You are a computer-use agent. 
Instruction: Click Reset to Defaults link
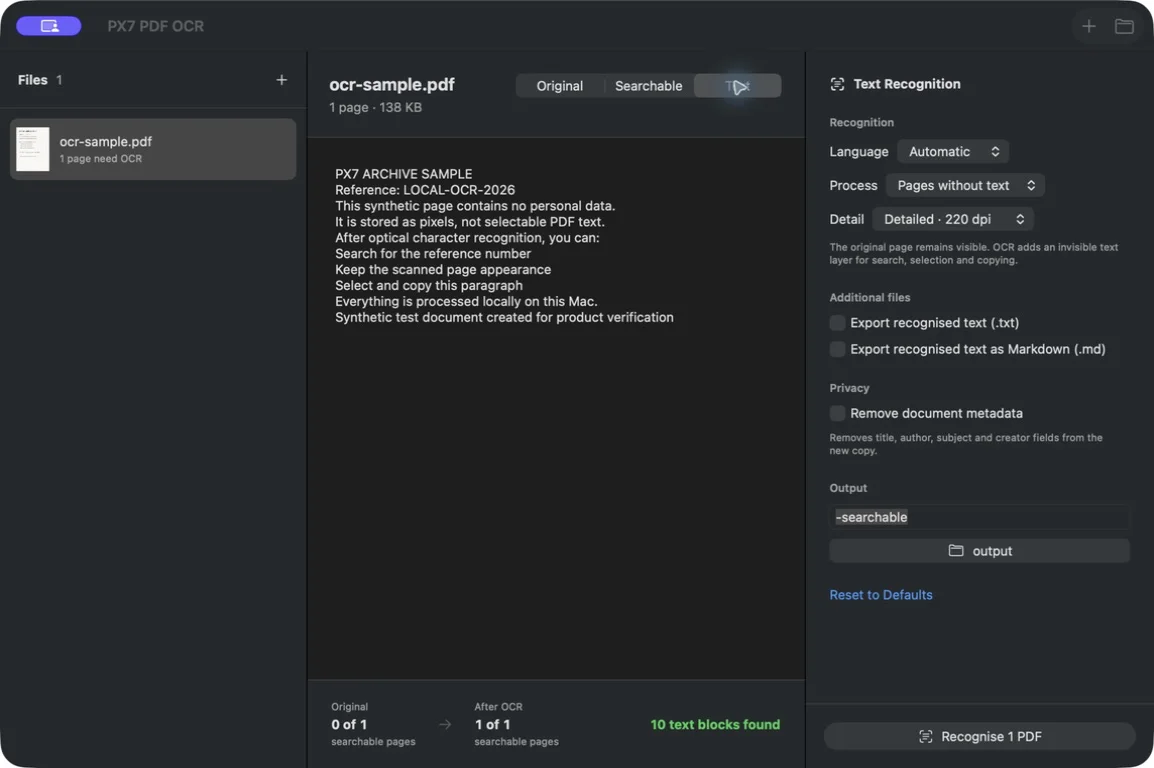881,595
